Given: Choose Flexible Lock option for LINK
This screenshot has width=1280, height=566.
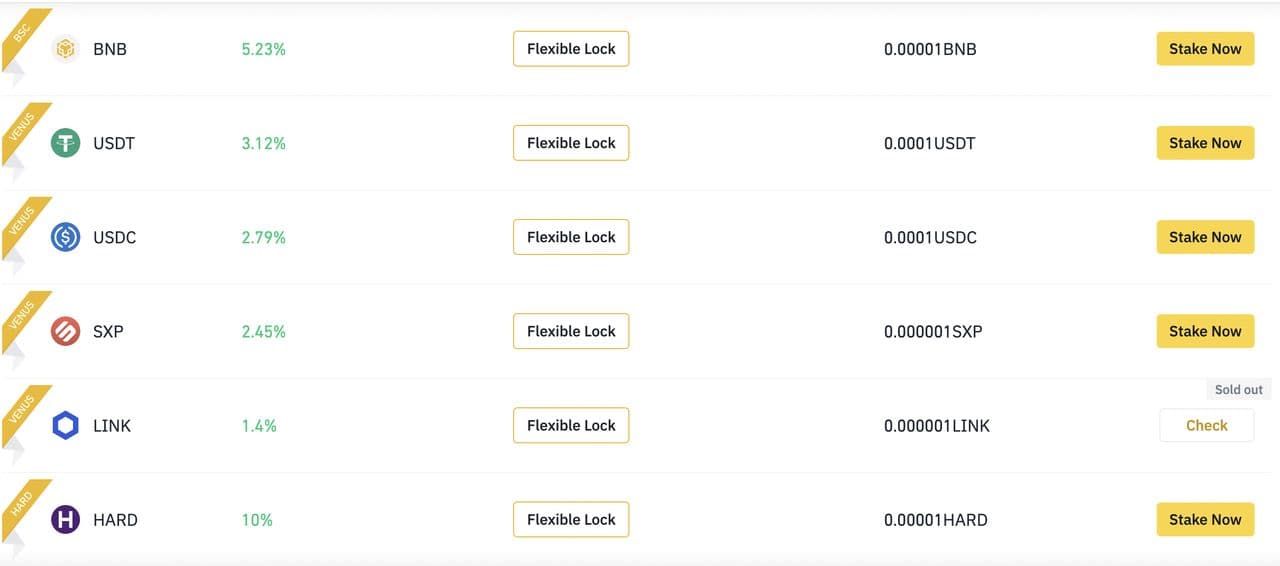Looking at the screenshot, I should 571,425.
